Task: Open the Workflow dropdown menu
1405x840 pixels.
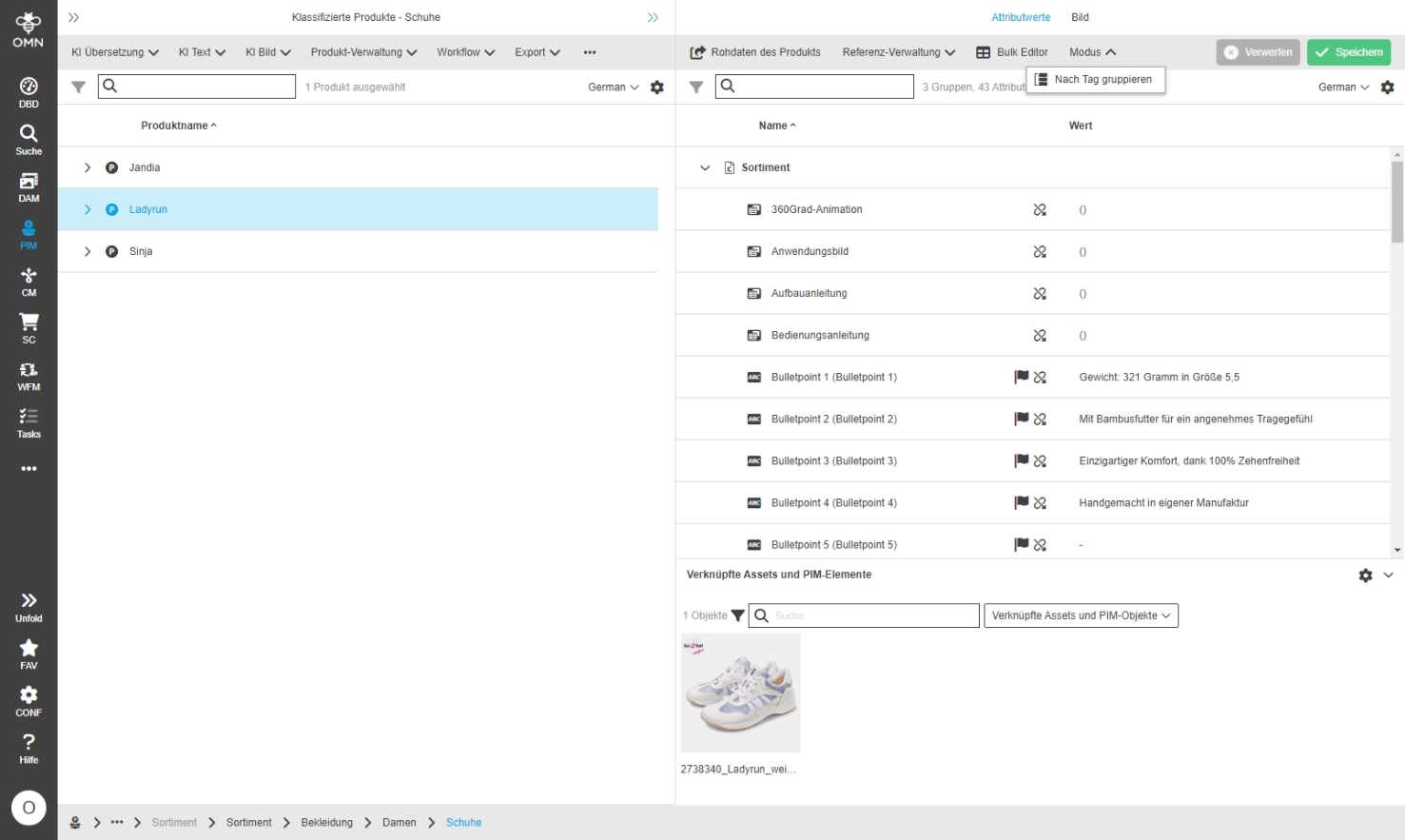Action: [x=466, y=52]
